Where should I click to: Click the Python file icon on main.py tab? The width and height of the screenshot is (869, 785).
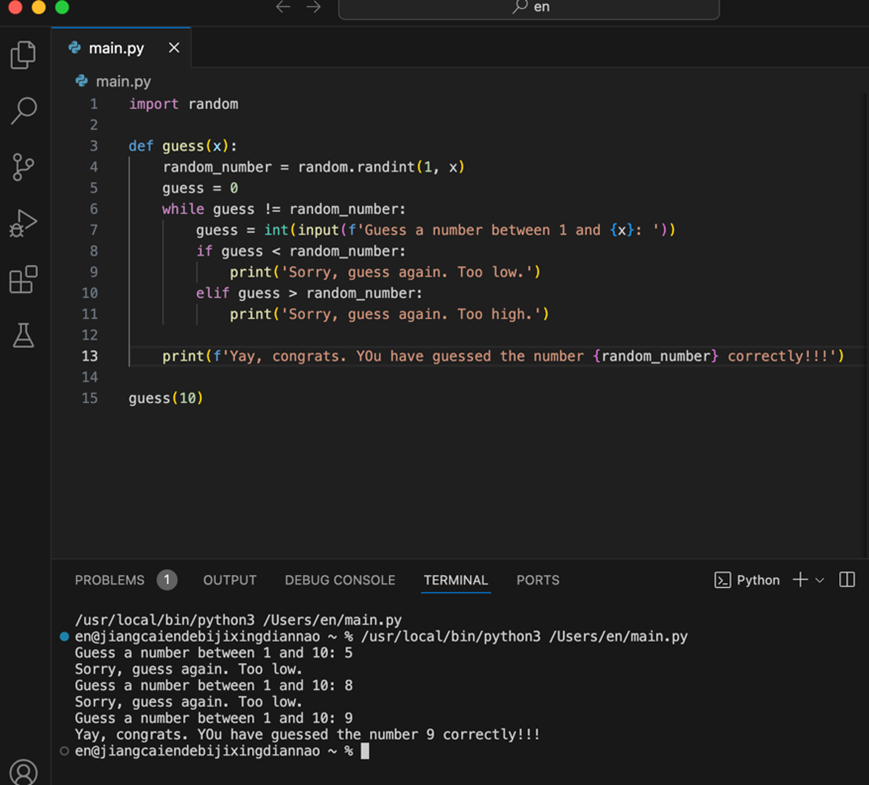[x=74, y=48]
